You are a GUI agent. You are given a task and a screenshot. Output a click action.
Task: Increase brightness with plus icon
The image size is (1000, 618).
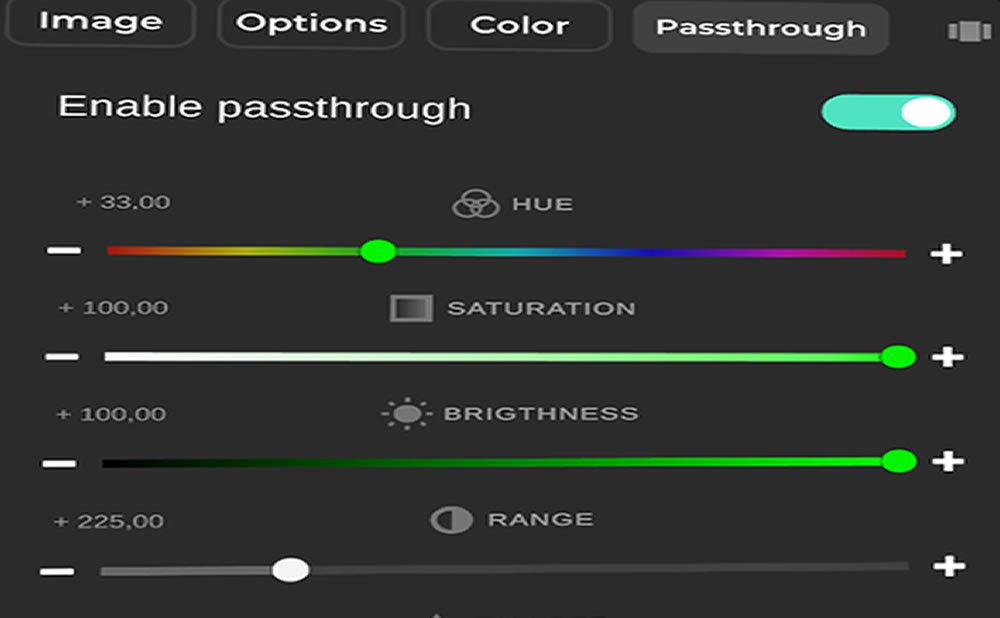coord(946,462)
